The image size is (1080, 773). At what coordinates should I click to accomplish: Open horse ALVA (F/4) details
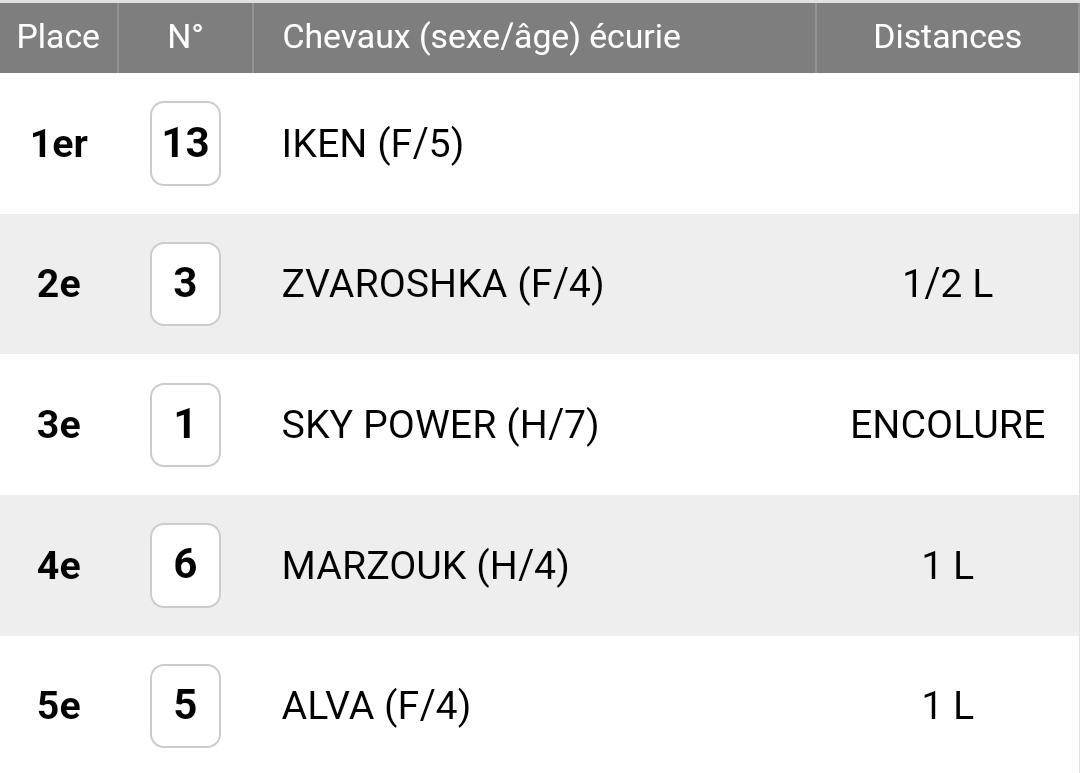[x=376, y=706]
